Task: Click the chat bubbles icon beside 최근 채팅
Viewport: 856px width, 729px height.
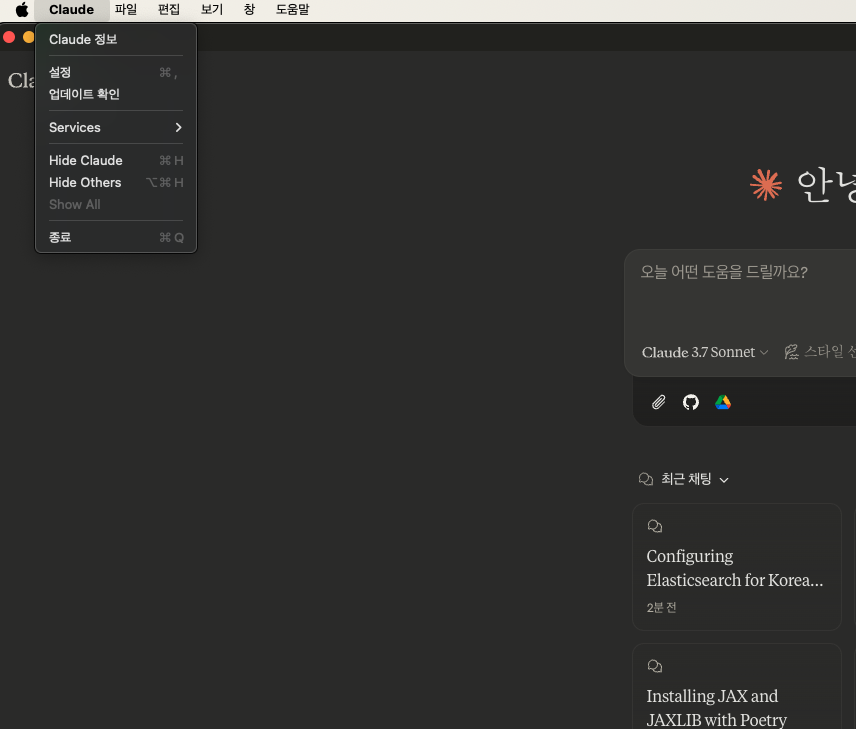Action: click(646, 479)
